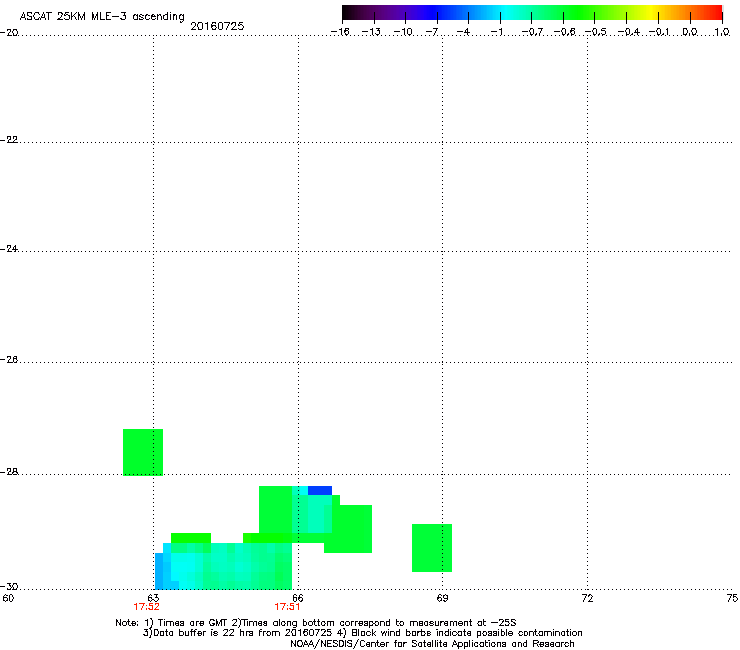Click the red end of the color scale bar
The image size is (740, 650).
coord(714,13)
